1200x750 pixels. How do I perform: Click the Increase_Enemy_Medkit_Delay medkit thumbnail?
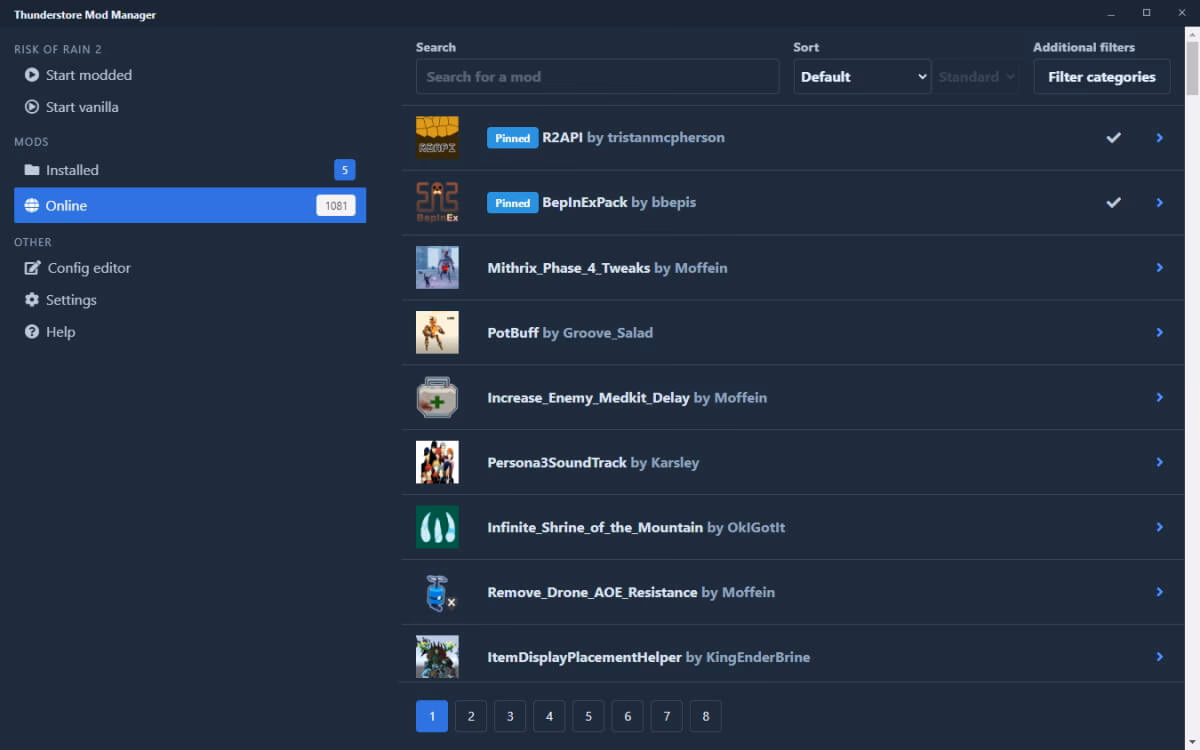coord(437,397)
